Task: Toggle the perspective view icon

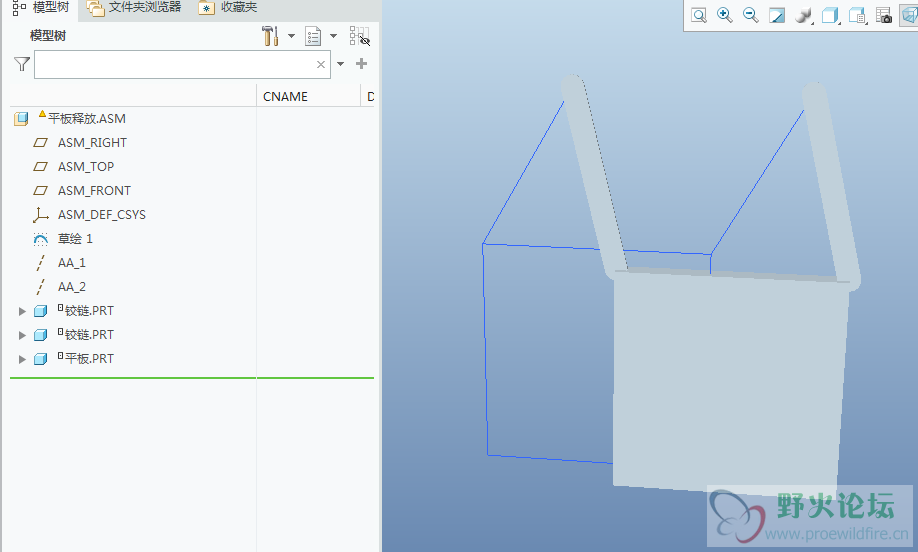Action: pos(909,15)
